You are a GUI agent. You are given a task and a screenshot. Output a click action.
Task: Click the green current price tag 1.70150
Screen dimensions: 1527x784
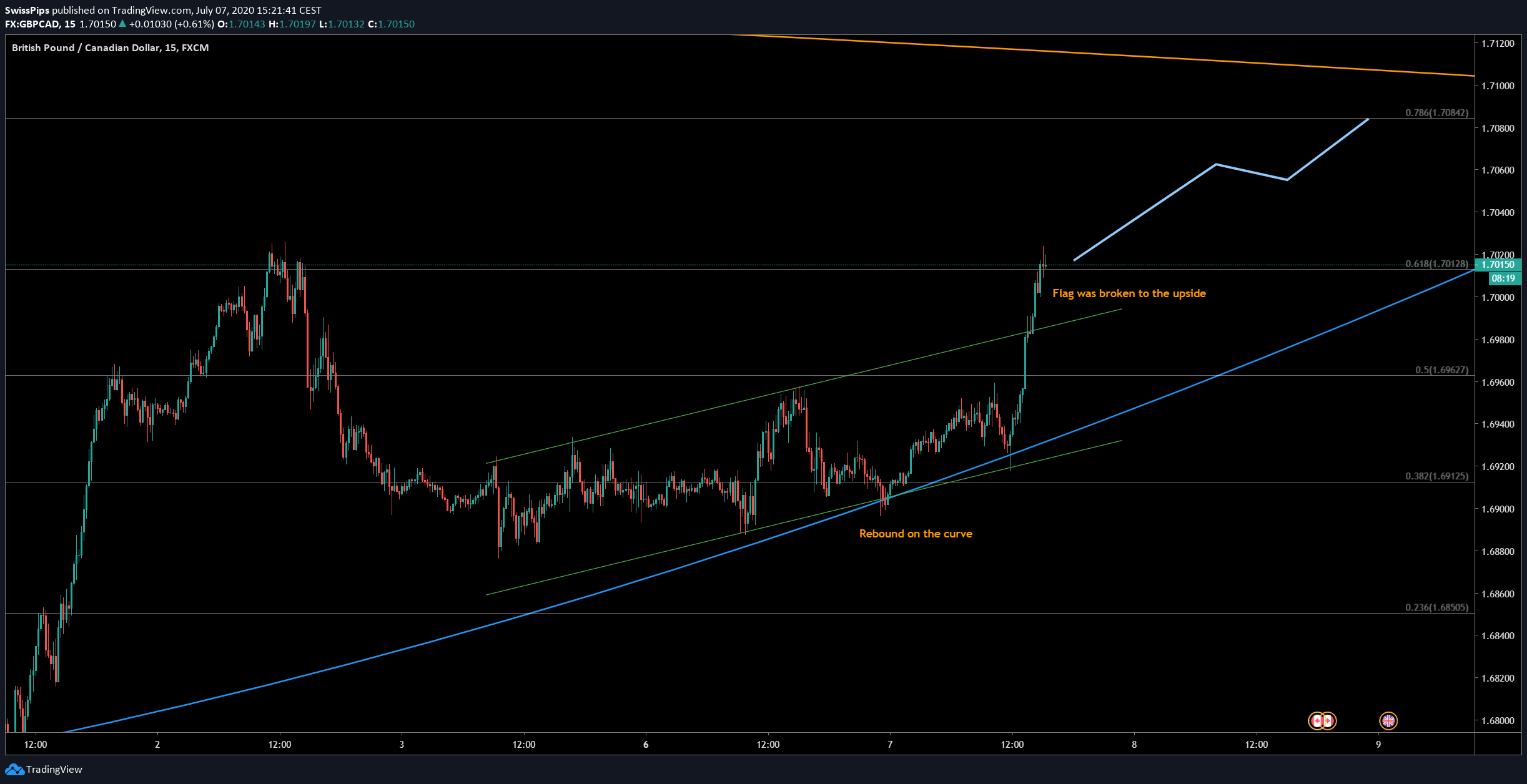pyautogui.click(x=1498, y=265)
